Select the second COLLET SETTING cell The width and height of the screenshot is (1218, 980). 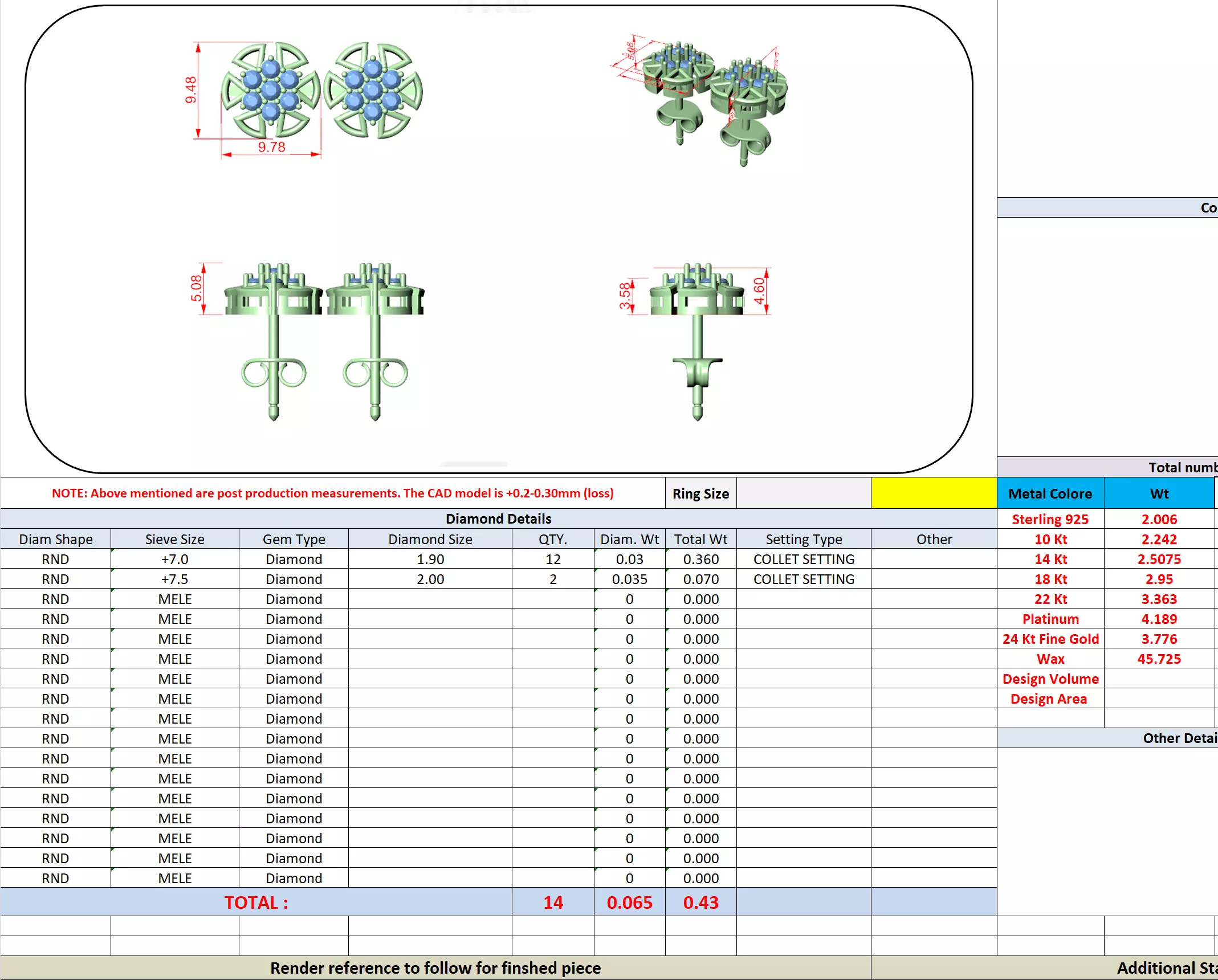803,579
